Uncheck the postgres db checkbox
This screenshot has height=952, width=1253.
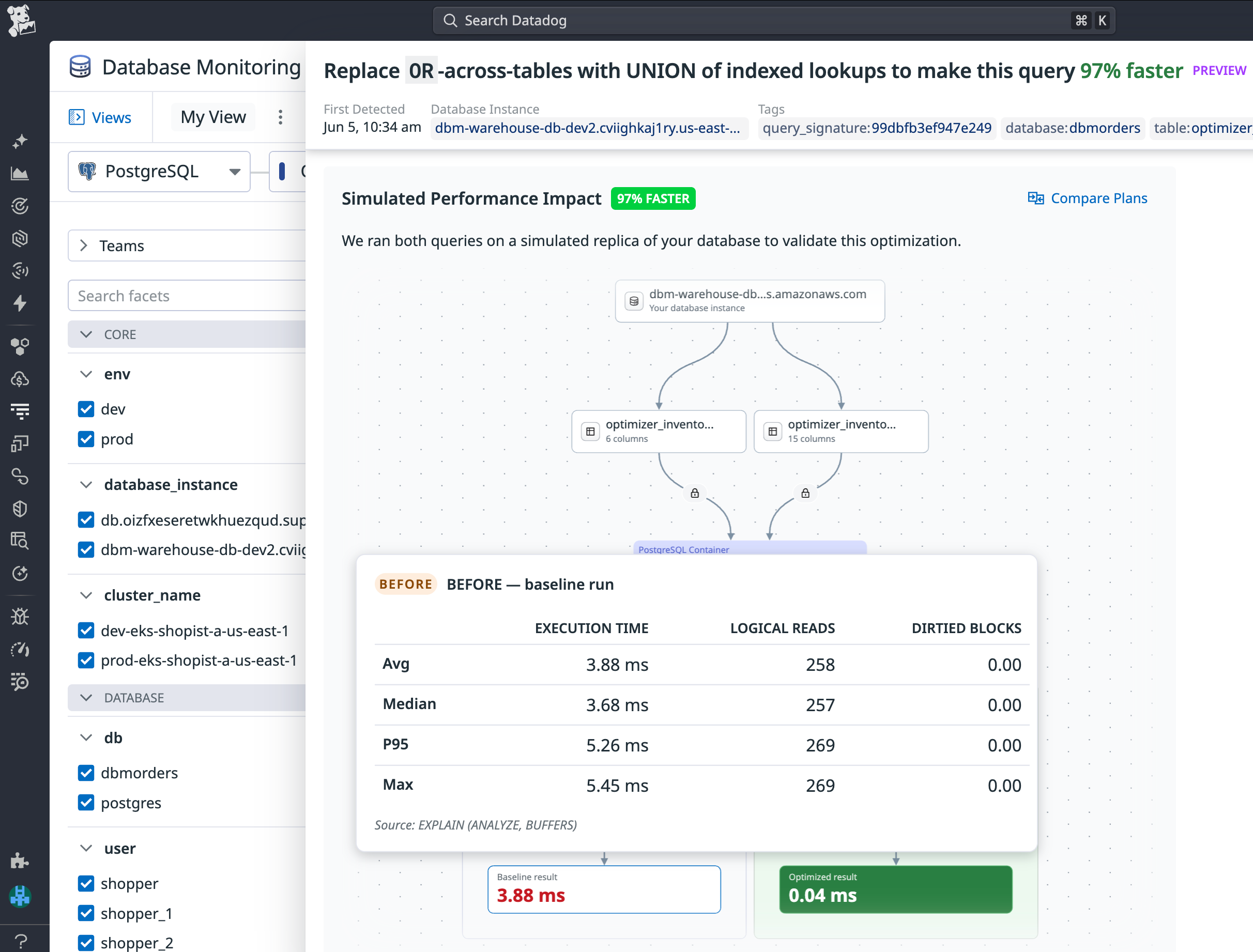click(86, 803)
